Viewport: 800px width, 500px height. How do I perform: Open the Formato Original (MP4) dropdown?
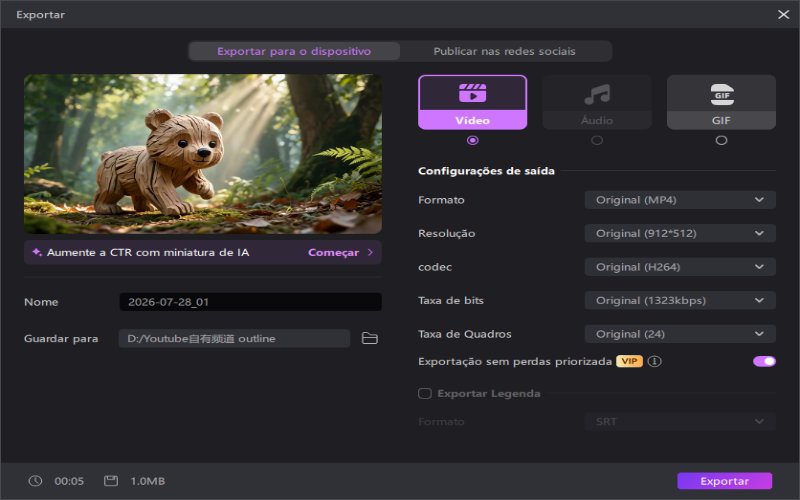(x=680, y=200)
